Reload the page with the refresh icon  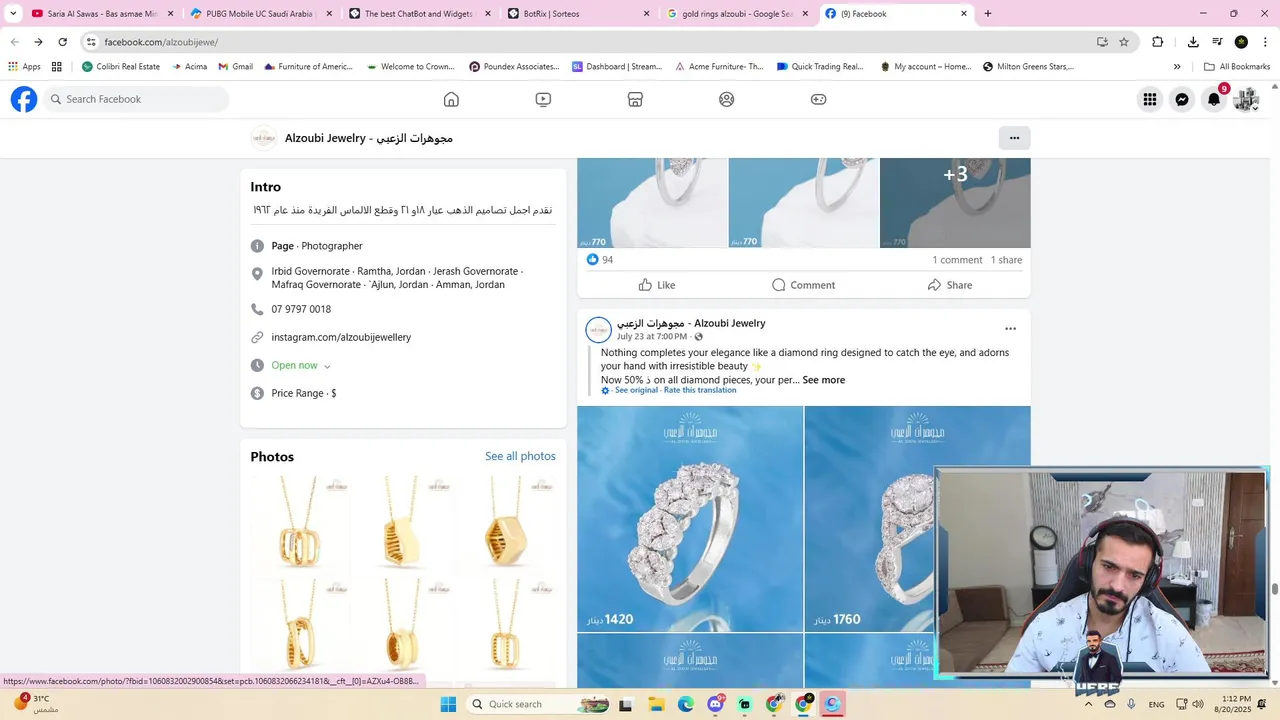pos(62,42)
